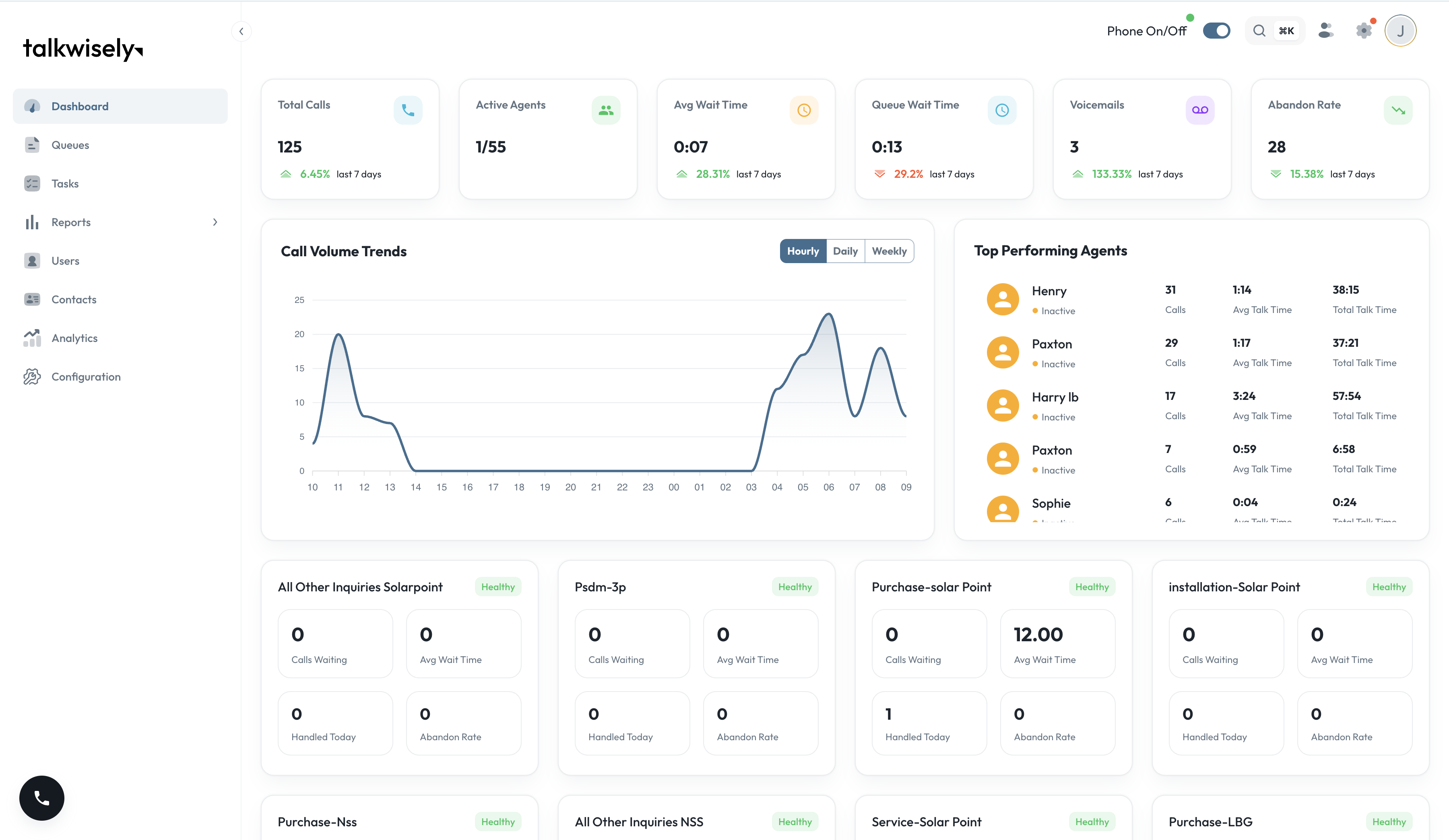Click the Total Calls phone icon
This screenshot has width=1449, height=840.
408,110
